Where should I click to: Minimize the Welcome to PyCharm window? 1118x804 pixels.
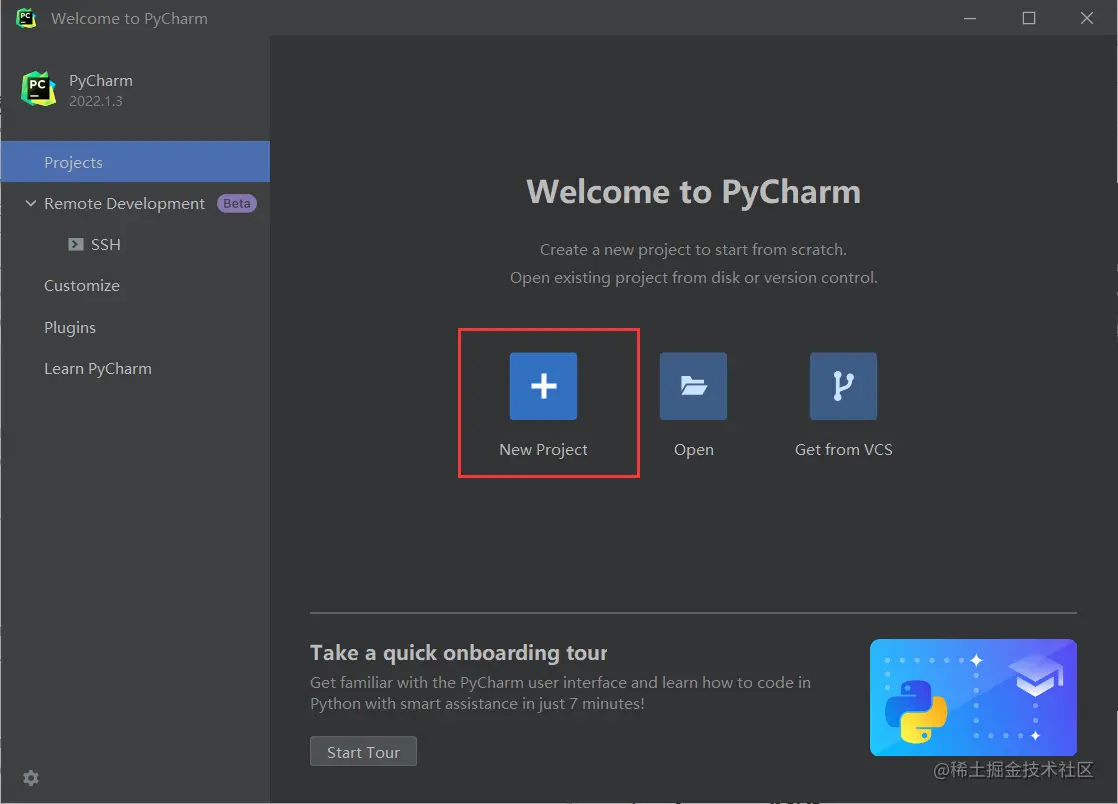tap(970, 18)
